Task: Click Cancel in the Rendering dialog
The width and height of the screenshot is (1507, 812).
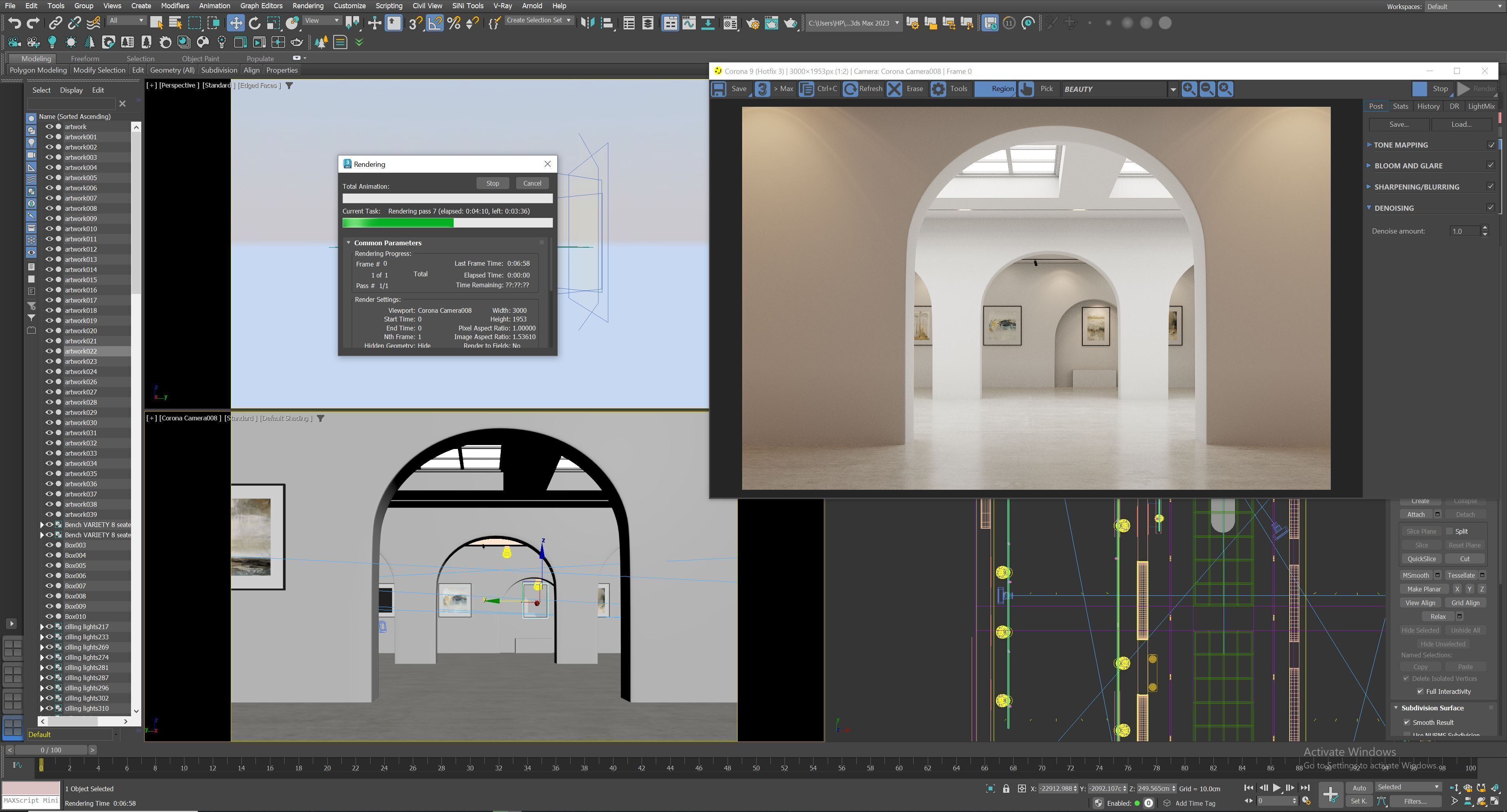Action: coord(532,184)
